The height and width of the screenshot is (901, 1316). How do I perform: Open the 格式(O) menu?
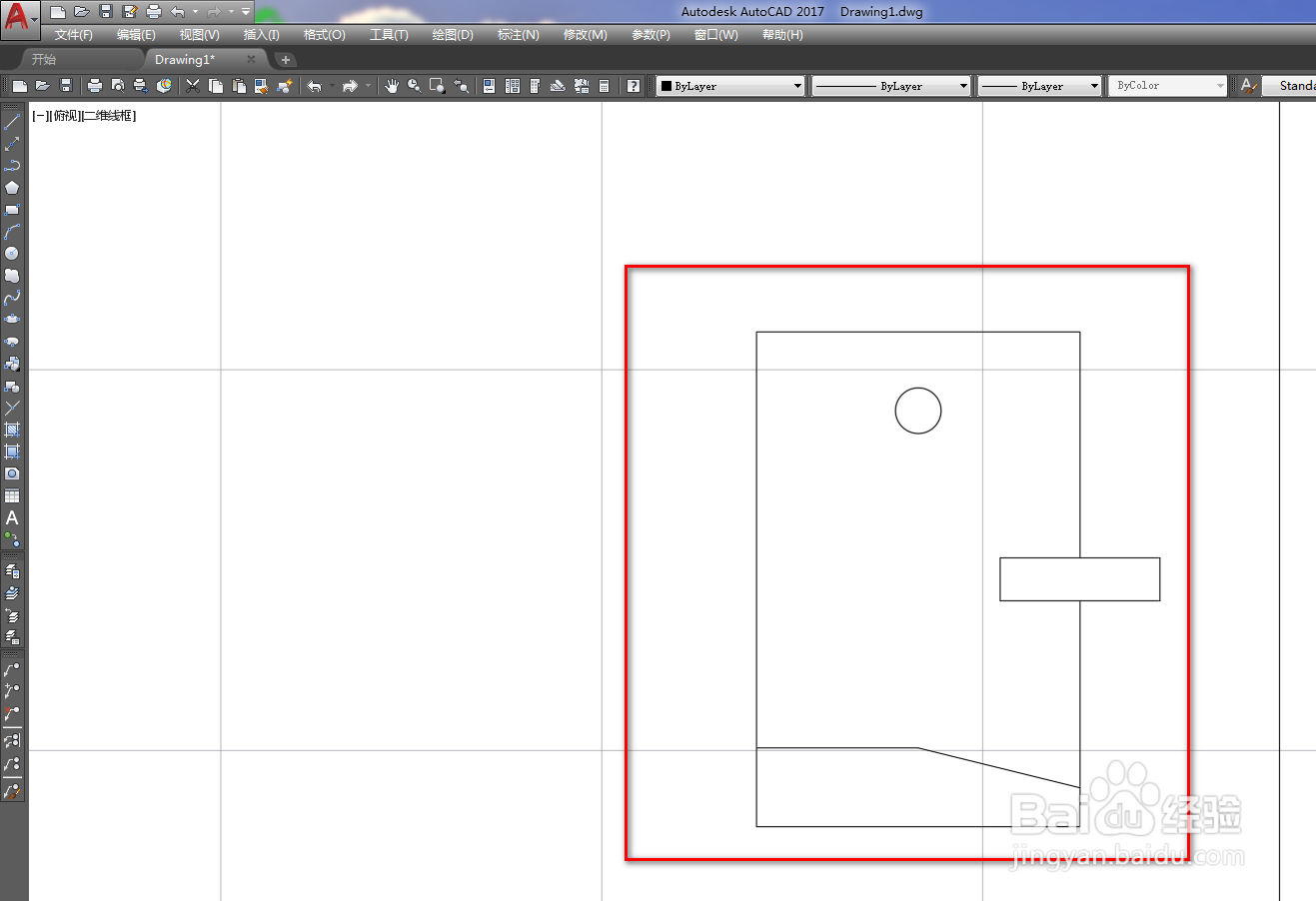pyautogui.click(x=325, y=35)
